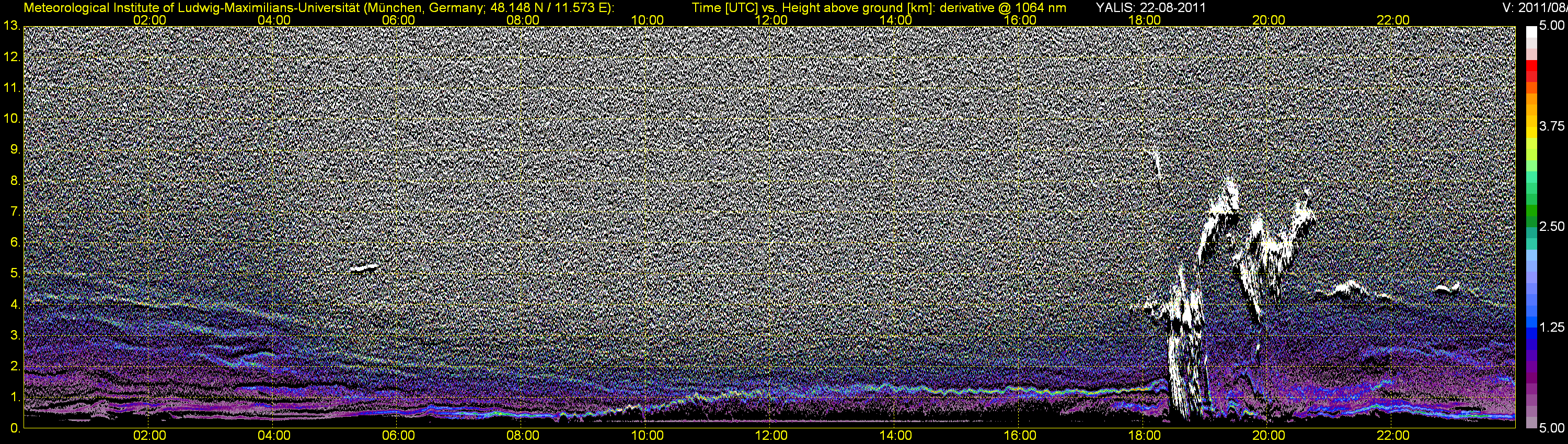Click the 3. height axis label
The width and height of the screenshot is (1568, 444).
coord(16,336)
